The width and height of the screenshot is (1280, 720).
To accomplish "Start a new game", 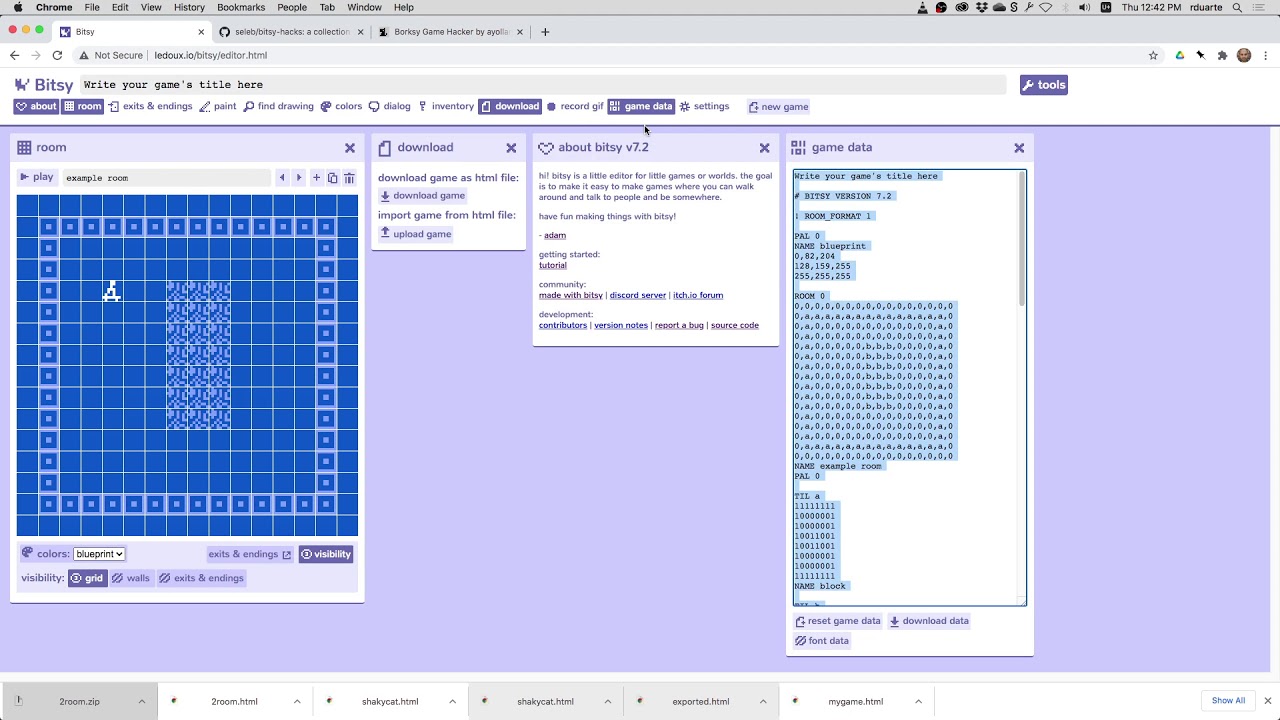I will pyautogui.click(x=779, y=107).
